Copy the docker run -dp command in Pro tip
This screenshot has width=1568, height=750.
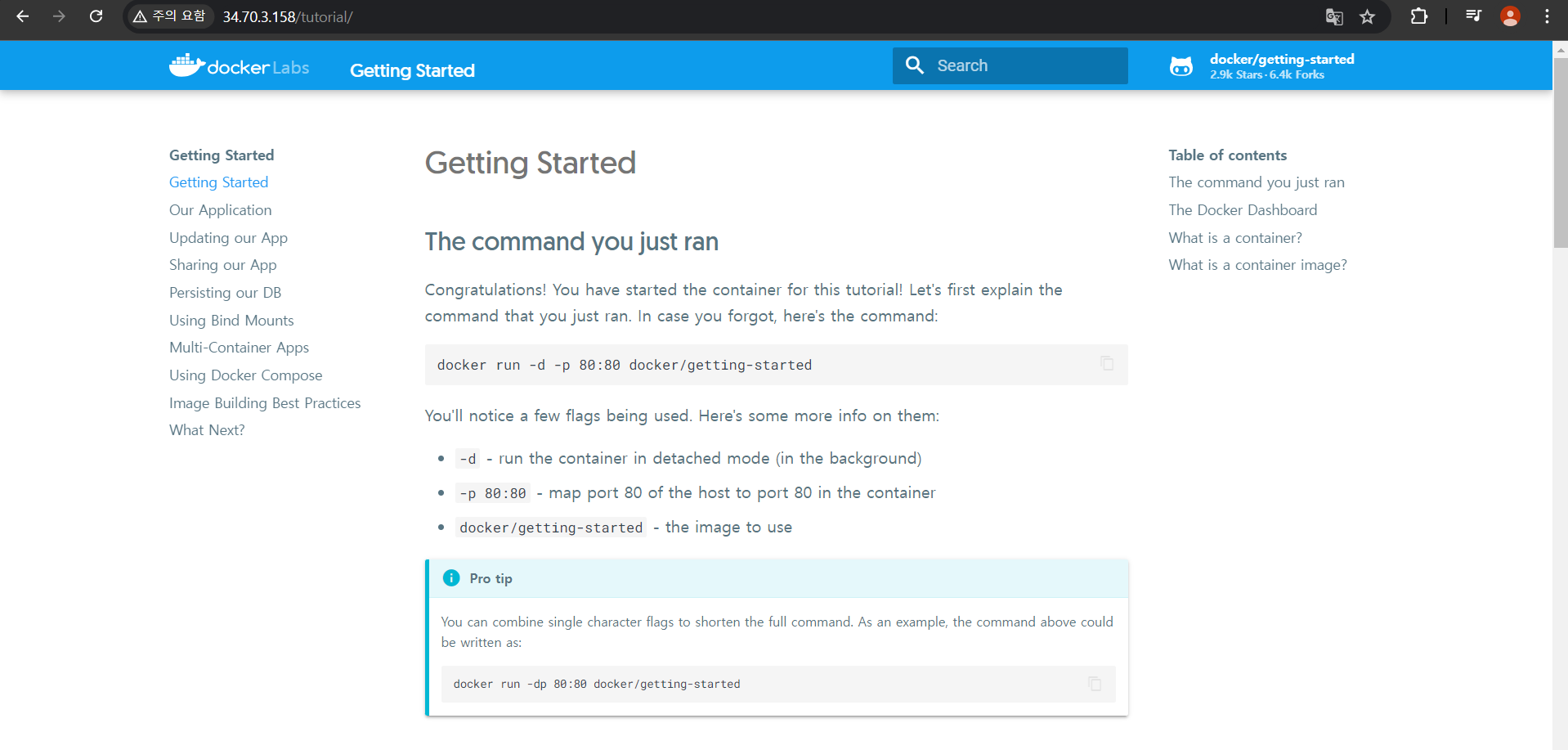point(1095,684)
